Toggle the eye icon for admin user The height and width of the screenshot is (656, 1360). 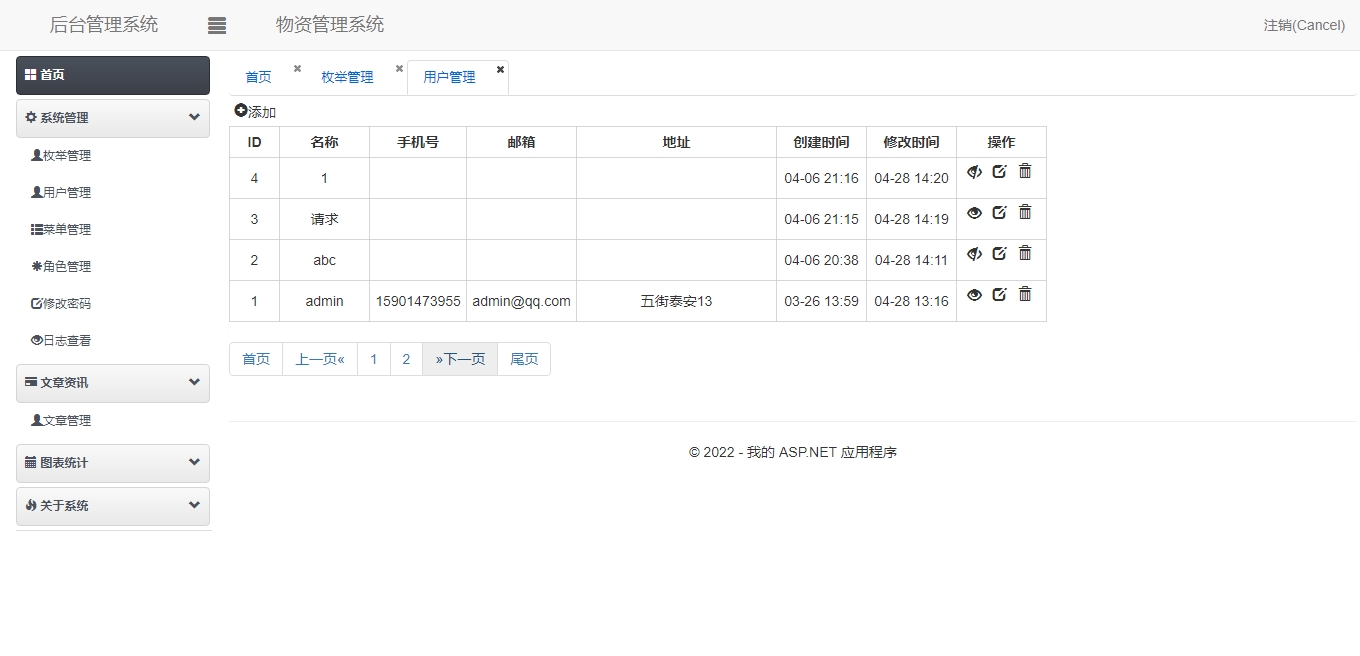pyautogui.click(x=974, y=294)
